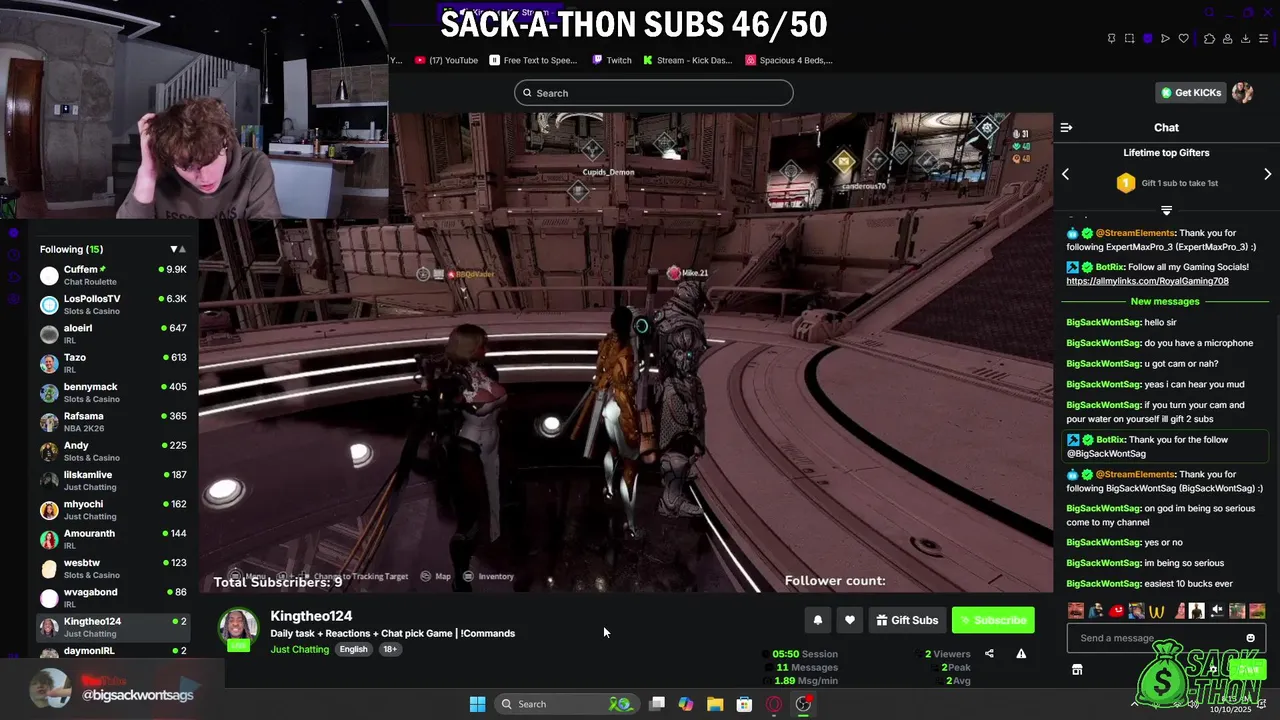The height and width of the screenshot is (720, 1280).
Task: Click the Gift Subs button
Action: pyautogui.click(x=907, y=620)
